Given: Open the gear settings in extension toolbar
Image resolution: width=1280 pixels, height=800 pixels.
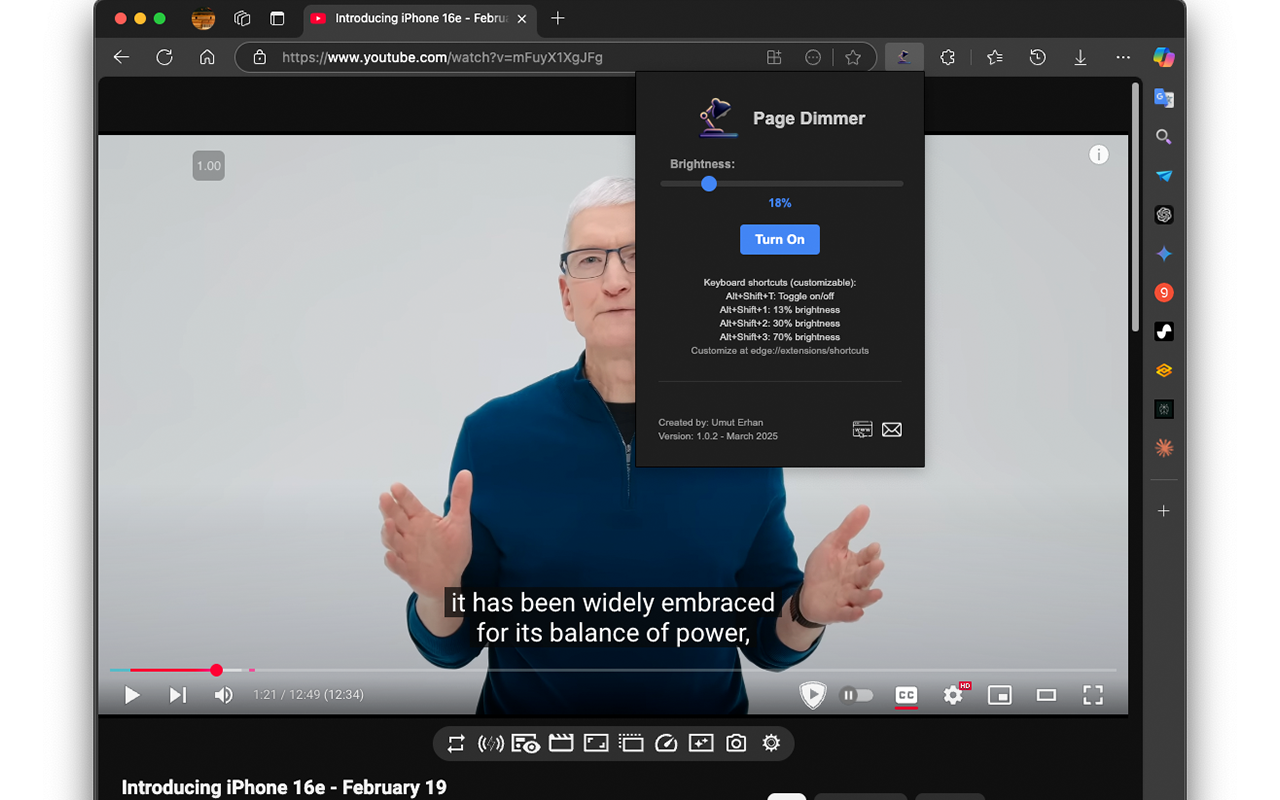Looking at the screenshot, I should (x=771, y=743).
